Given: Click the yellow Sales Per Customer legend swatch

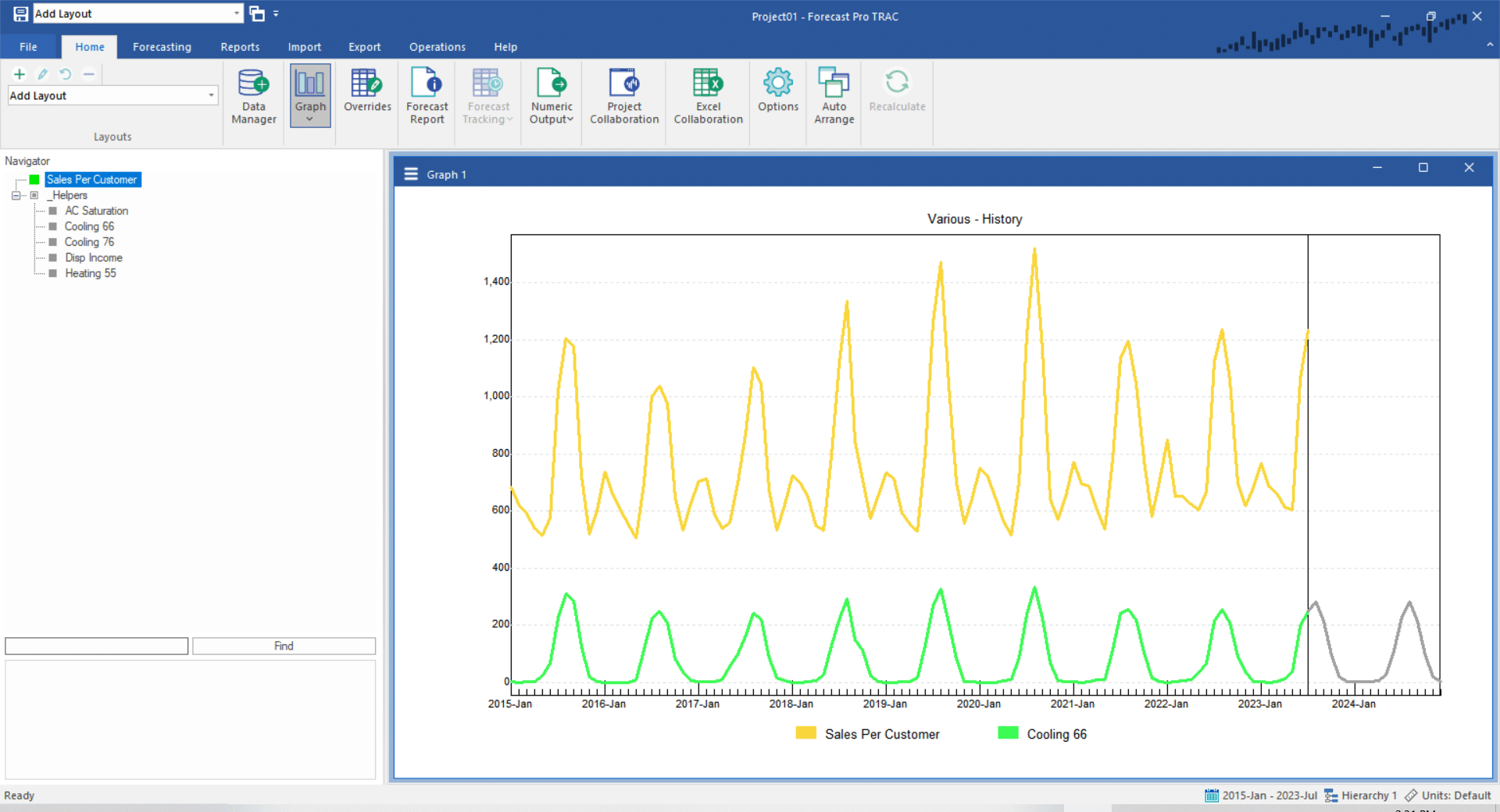Looking at the screenshot, I should pos(805,733).
